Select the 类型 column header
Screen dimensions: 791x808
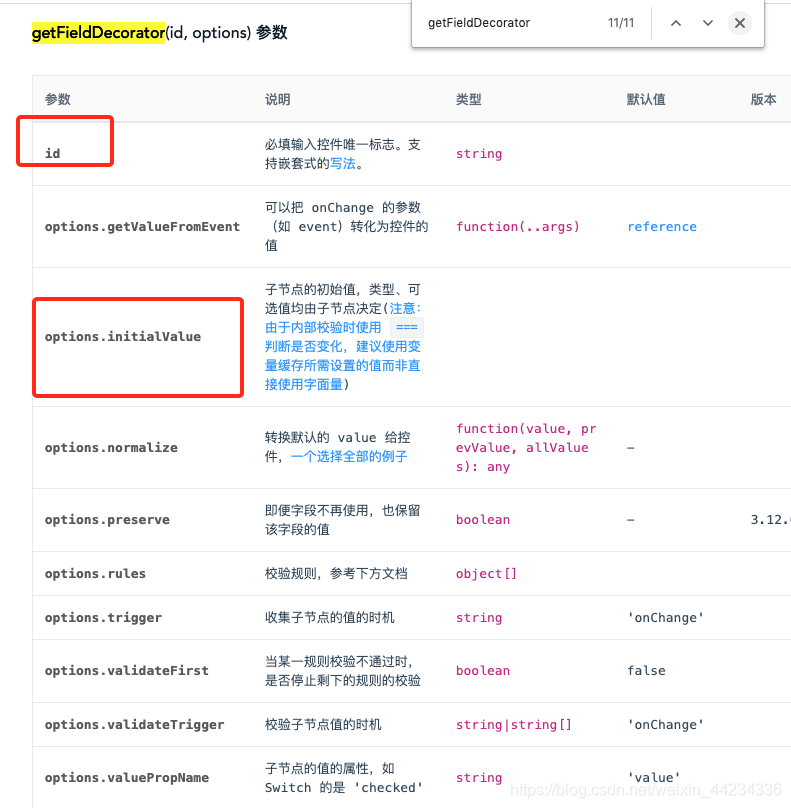point(468,99)
